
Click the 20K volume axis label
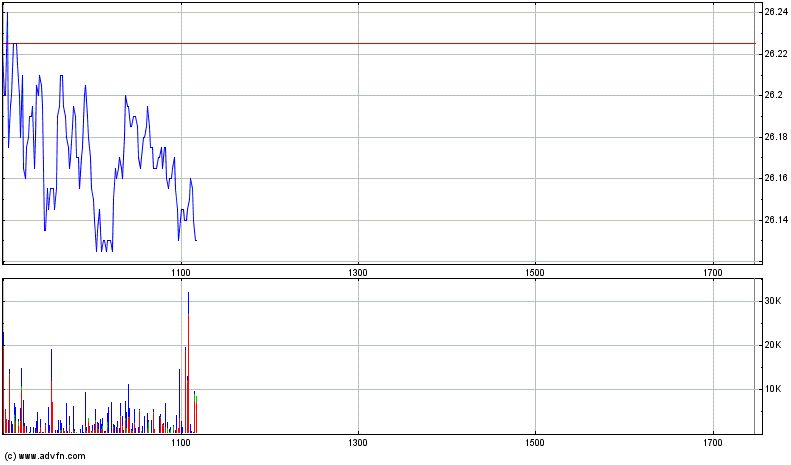tap(773, 345)
